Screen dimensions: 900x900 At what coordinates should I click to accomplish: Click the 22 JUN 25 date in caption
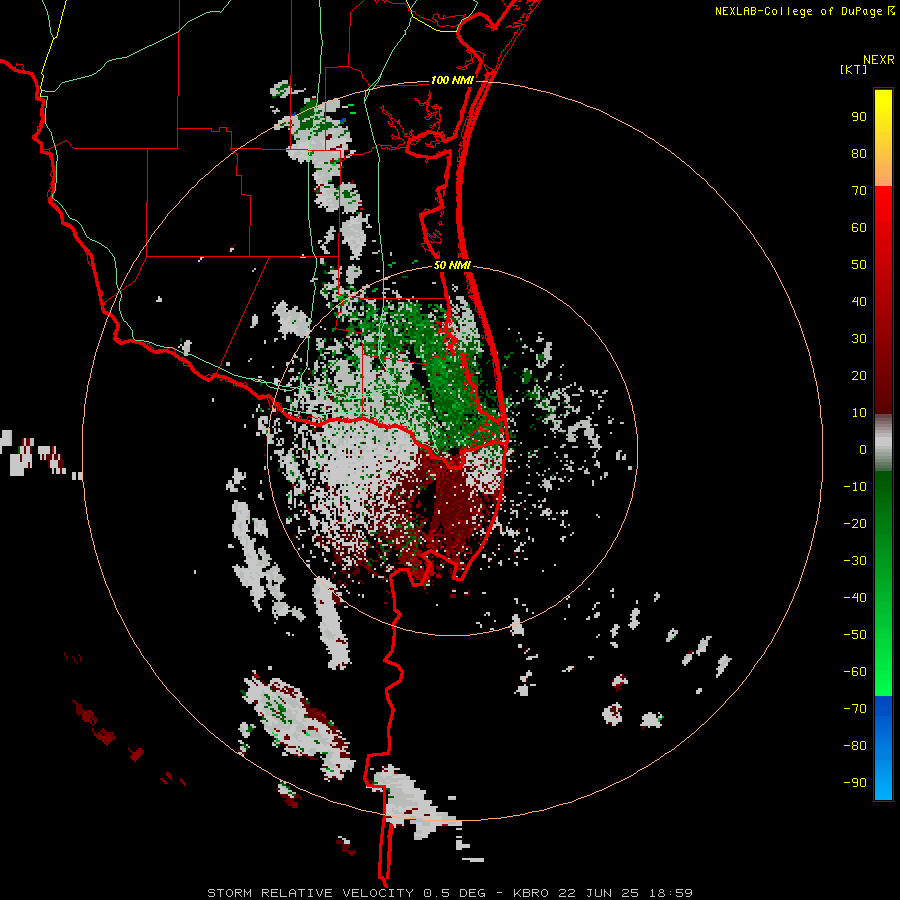coord(599,893)
